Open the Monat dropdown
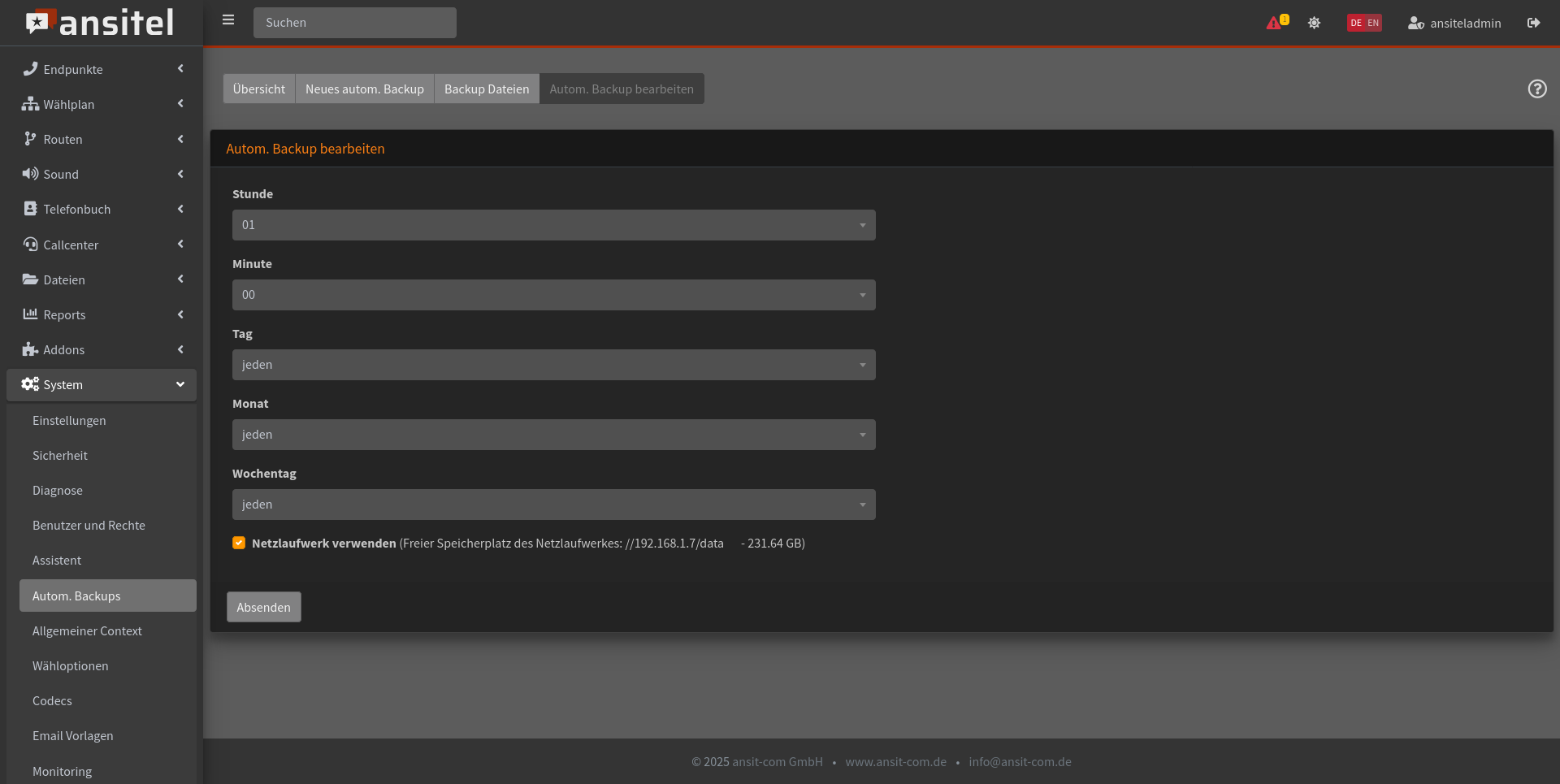The width and height of the screenshot is (1560, 784). point(554,435)
